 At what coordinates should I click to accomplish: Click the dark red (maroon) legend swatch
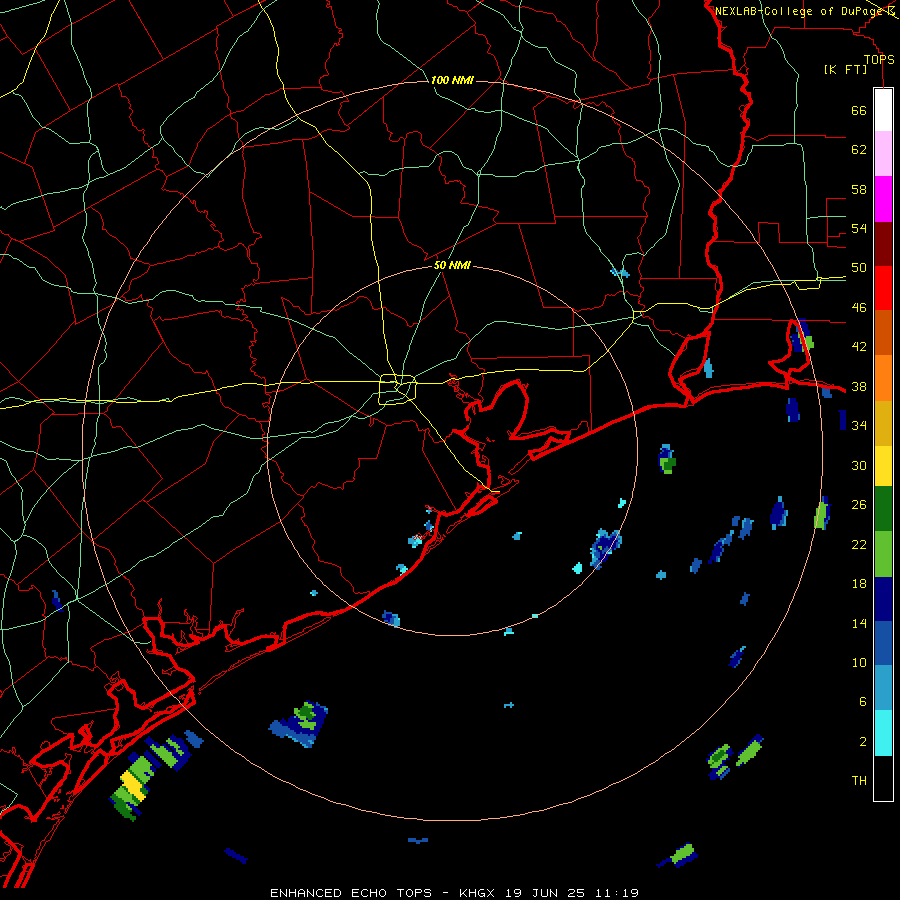pyautogui.click(x=883, y=244)
